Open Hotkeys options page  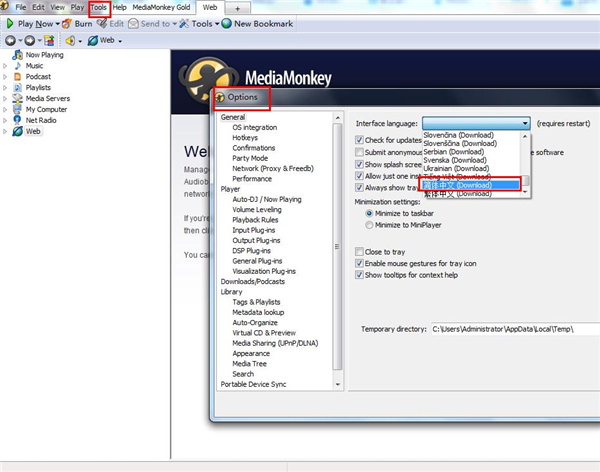coord(245,137)
